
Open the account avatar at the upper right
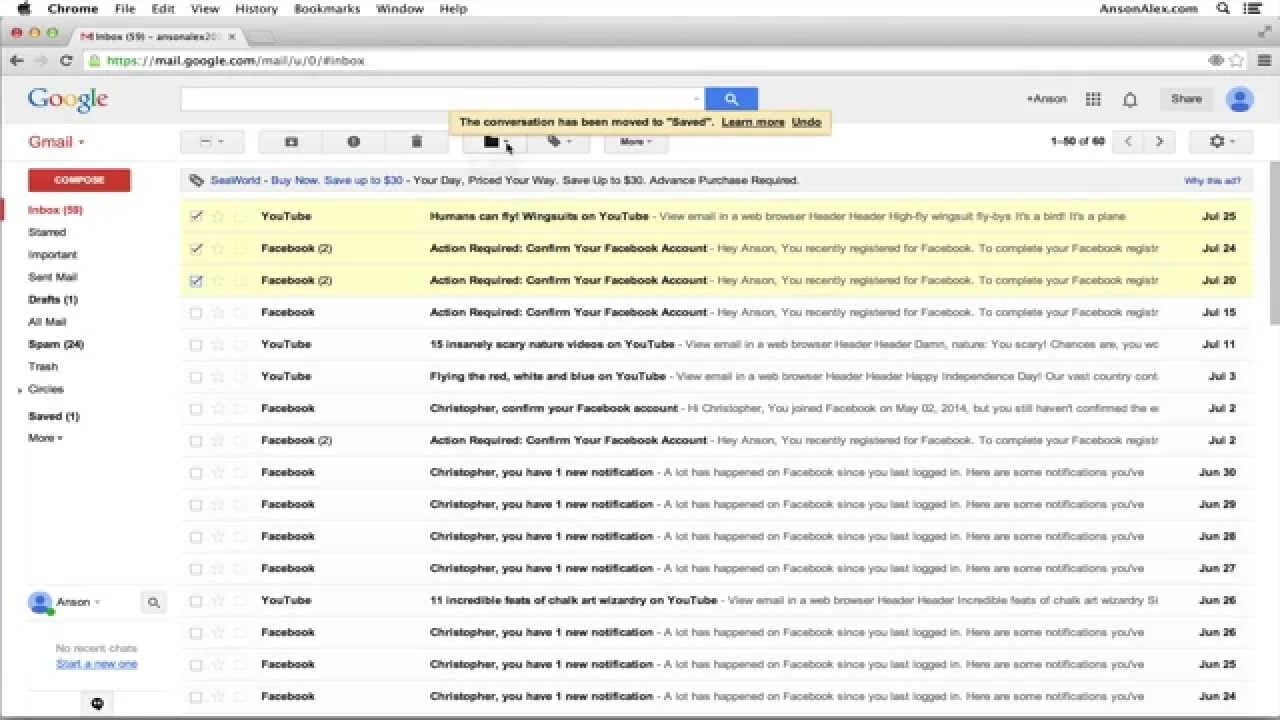[x=1240, y=99]
